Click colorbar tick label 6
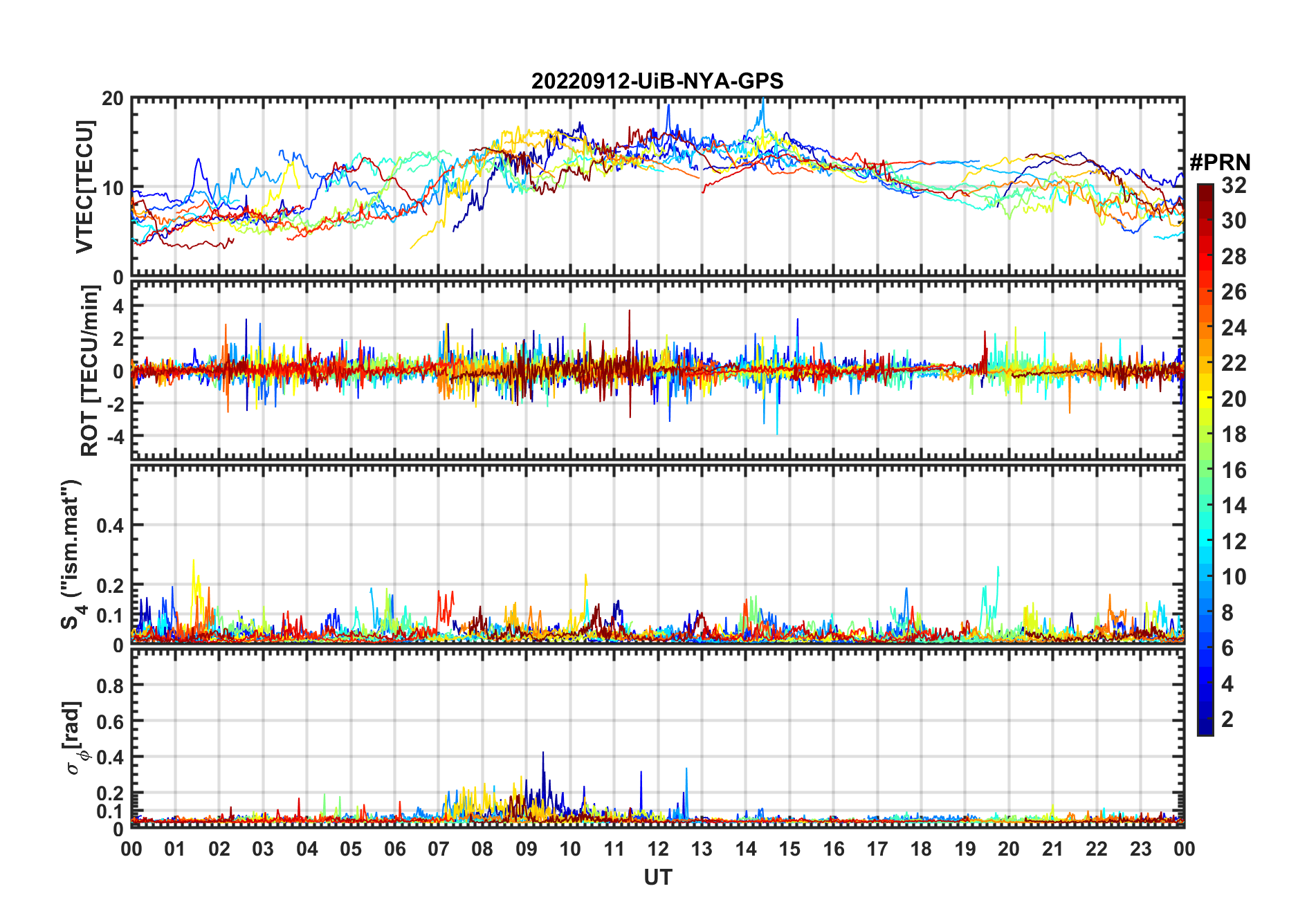This screenshot has height=920, width=1316. point(1227,648)
